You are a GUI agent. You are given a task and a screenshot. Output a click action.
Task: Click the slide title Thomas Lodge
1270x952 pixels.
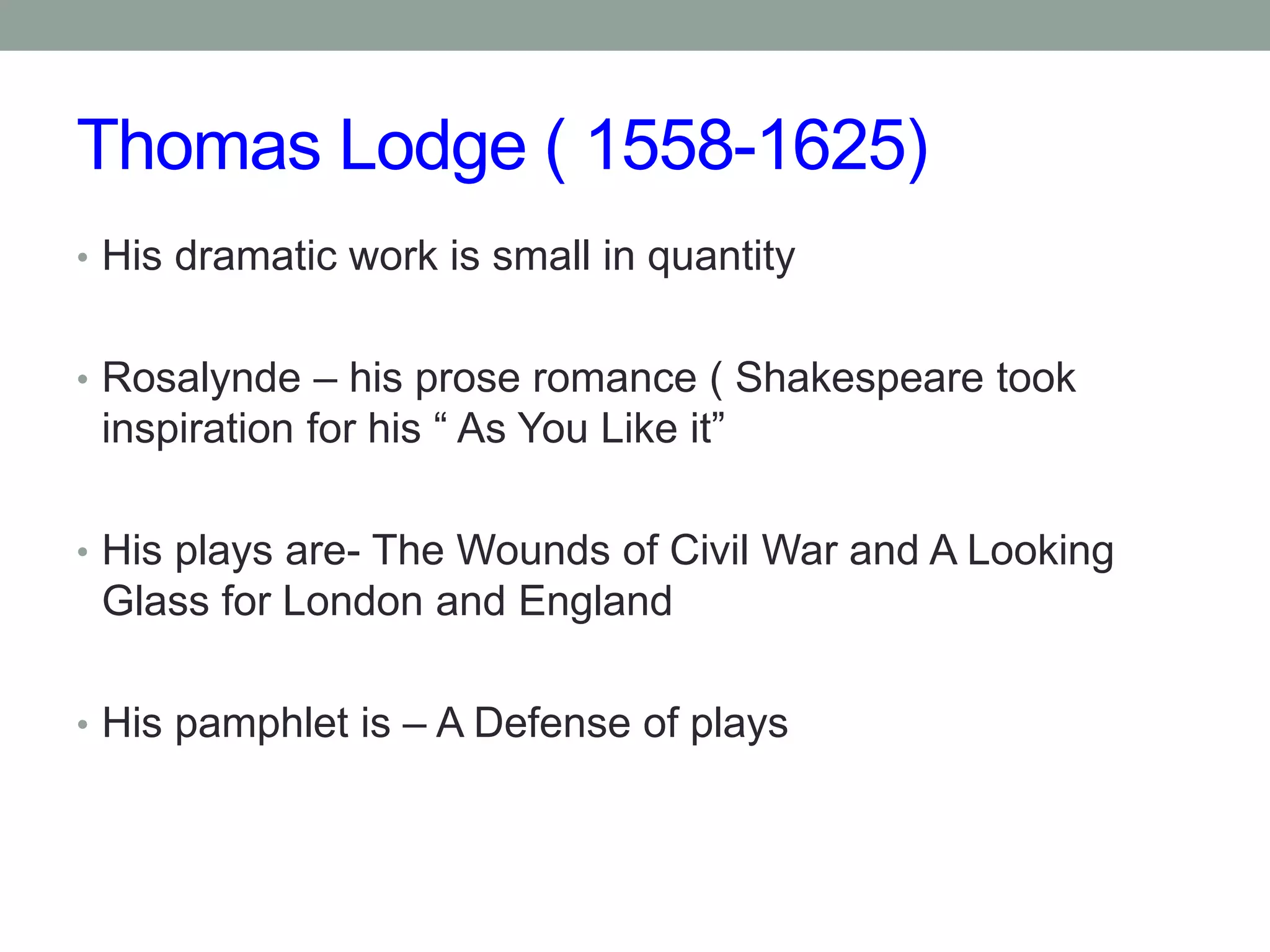coord(301,146)
